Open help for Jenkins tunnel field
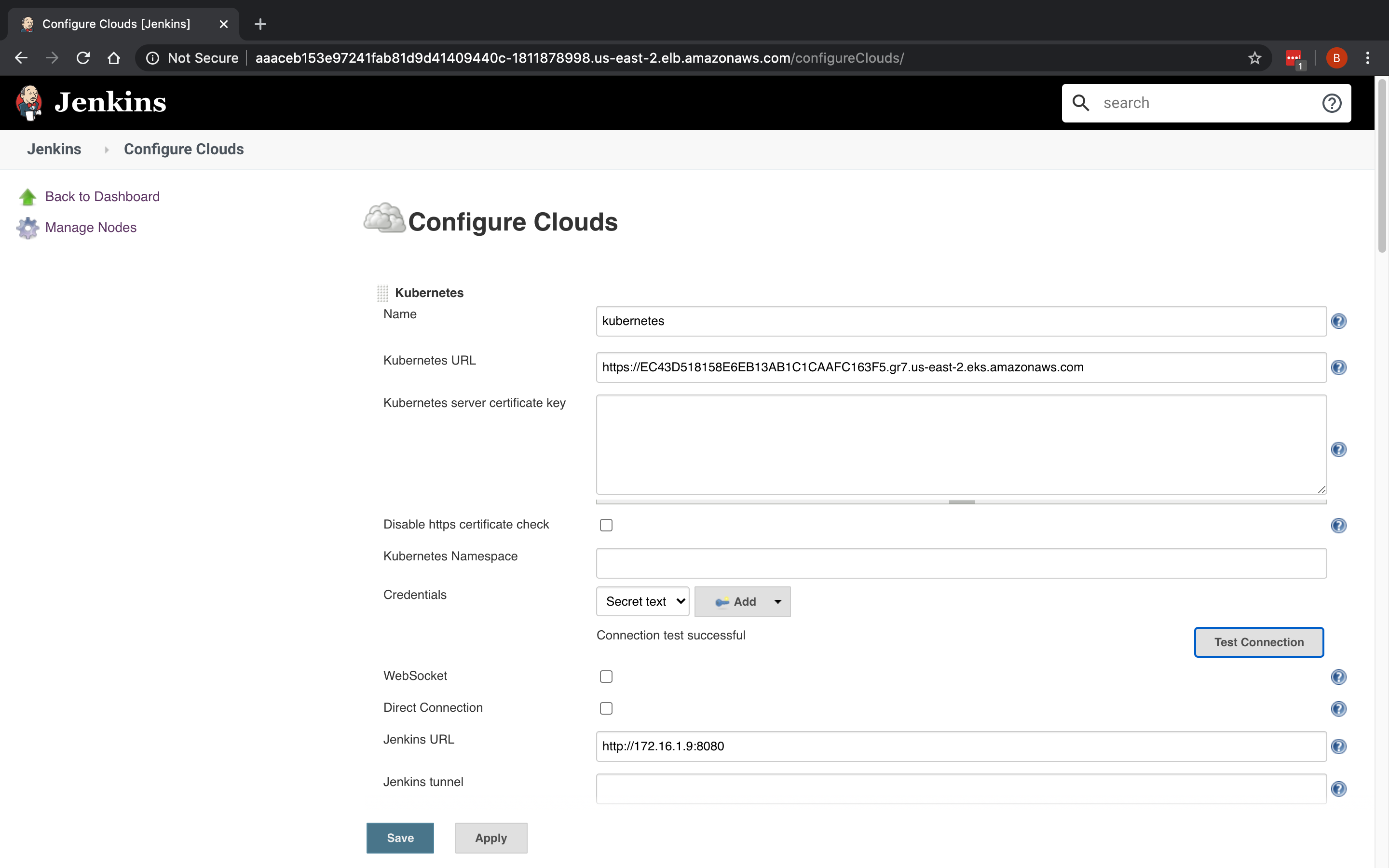The height and width of the screenshot is (868, 1389). [1338, 789]
